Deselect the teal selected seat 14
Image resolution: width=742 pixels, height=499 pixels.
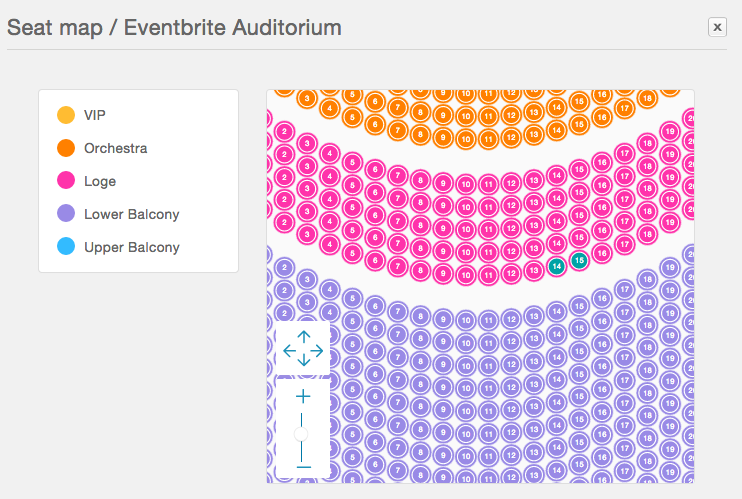[x=556, y=266]
